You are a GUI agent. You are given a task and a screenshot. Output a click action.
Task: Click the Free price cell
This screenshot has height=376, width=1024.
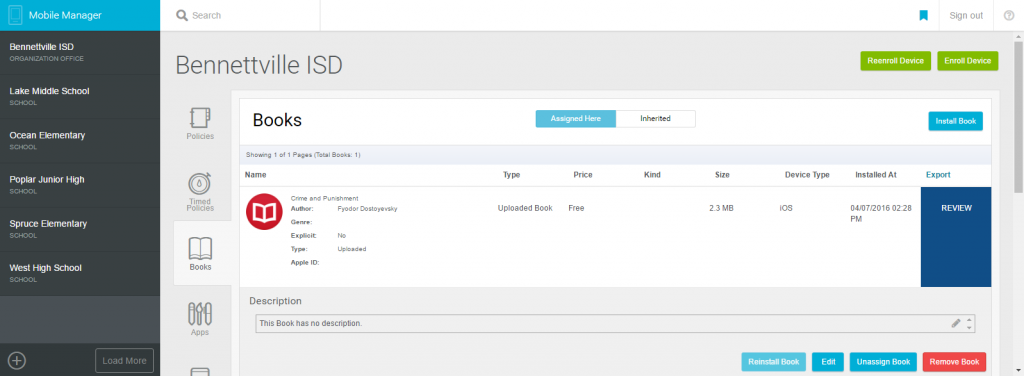pyautogui.click(x=576, y=208)
